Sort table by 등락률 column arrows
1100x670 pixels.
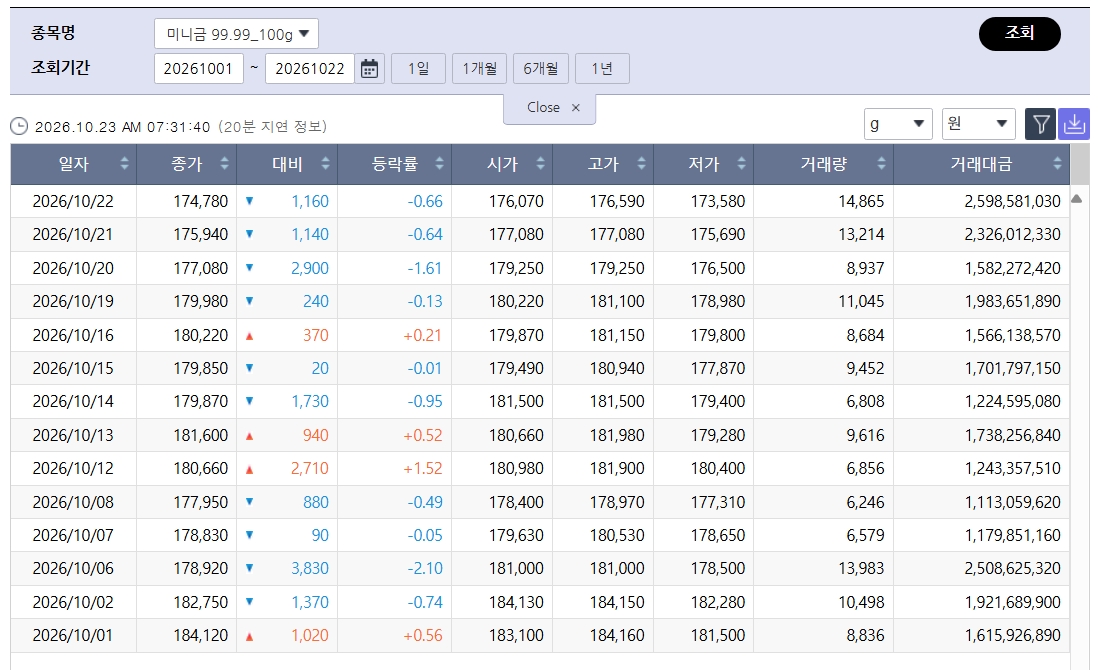point(439,163)
